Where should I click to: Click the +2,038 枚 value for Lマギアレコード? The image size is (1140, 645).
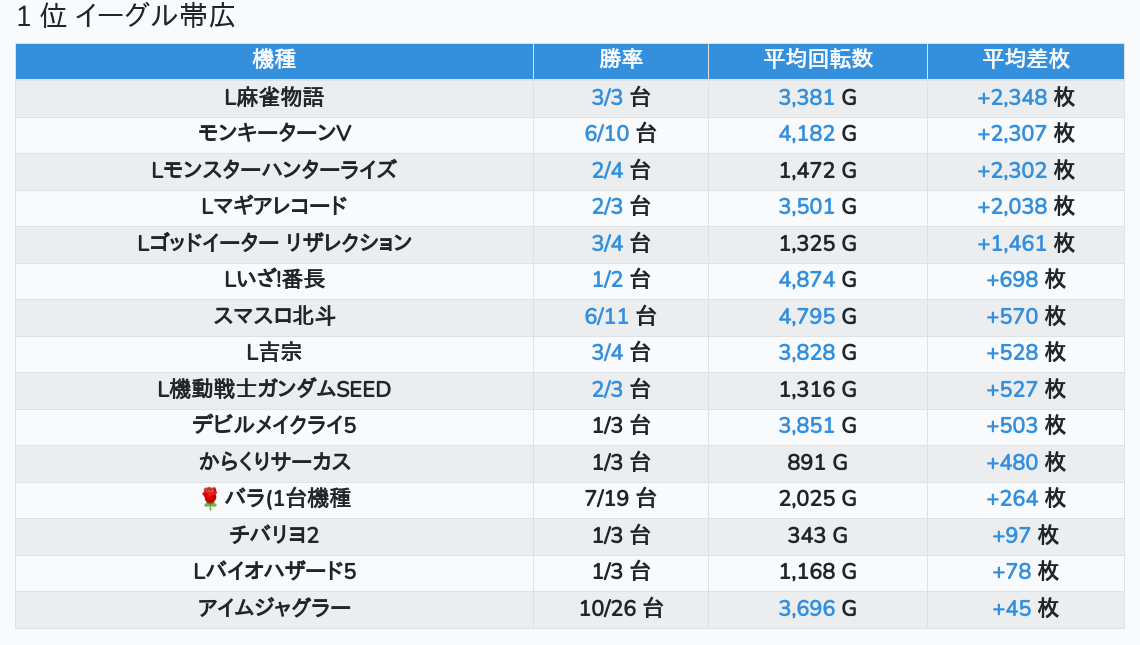1012,207
